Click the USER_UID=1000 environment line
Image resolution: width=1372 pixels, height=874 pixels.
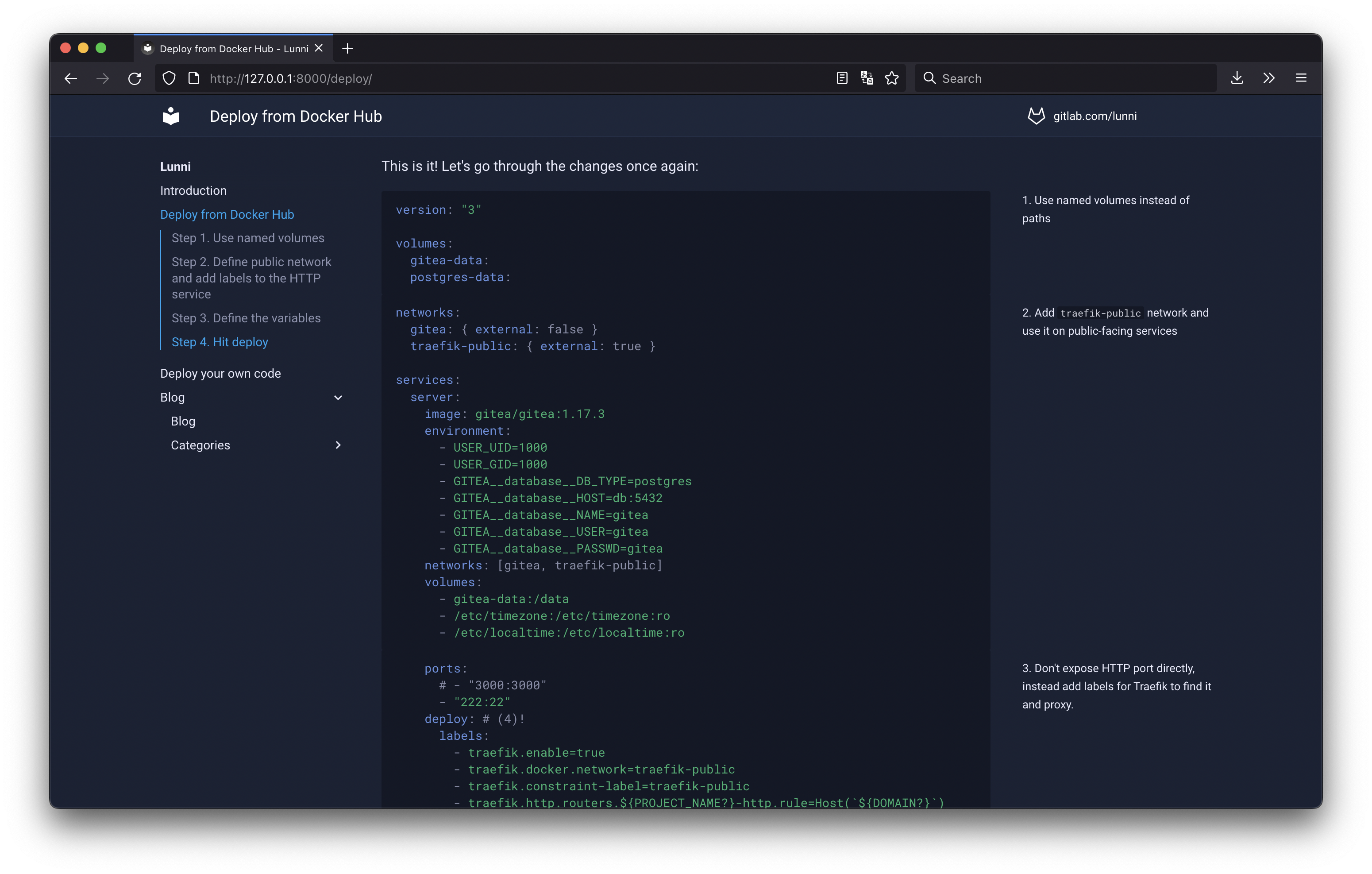tap(493, 448)
